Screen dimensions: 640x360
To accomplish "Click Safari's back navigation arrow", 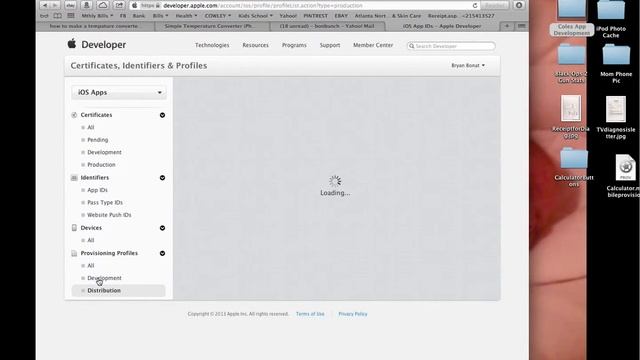I will pos(45,5).
